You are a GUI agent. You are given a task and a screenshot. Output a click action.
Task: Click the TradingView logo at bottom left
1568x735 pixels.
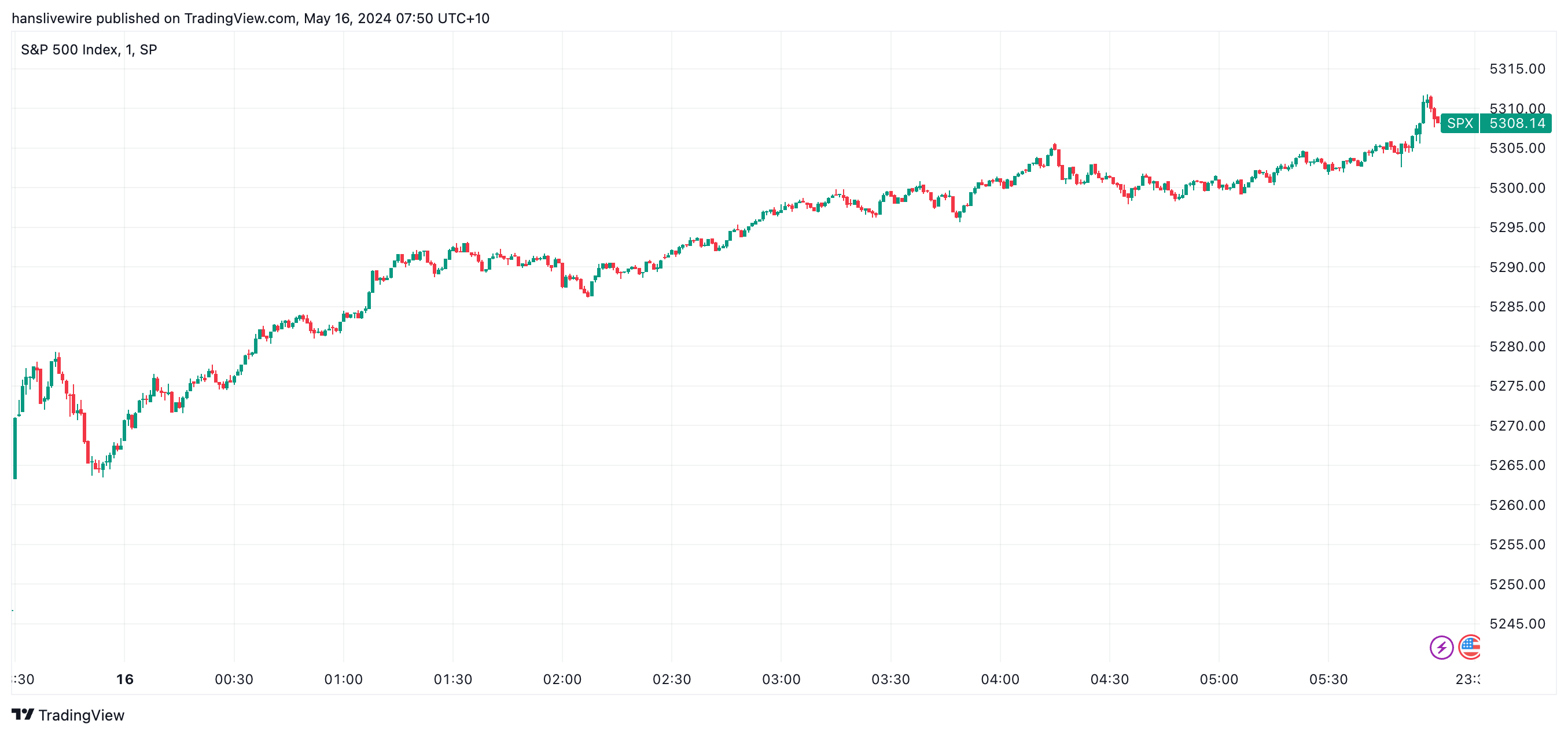pos(23,714)
